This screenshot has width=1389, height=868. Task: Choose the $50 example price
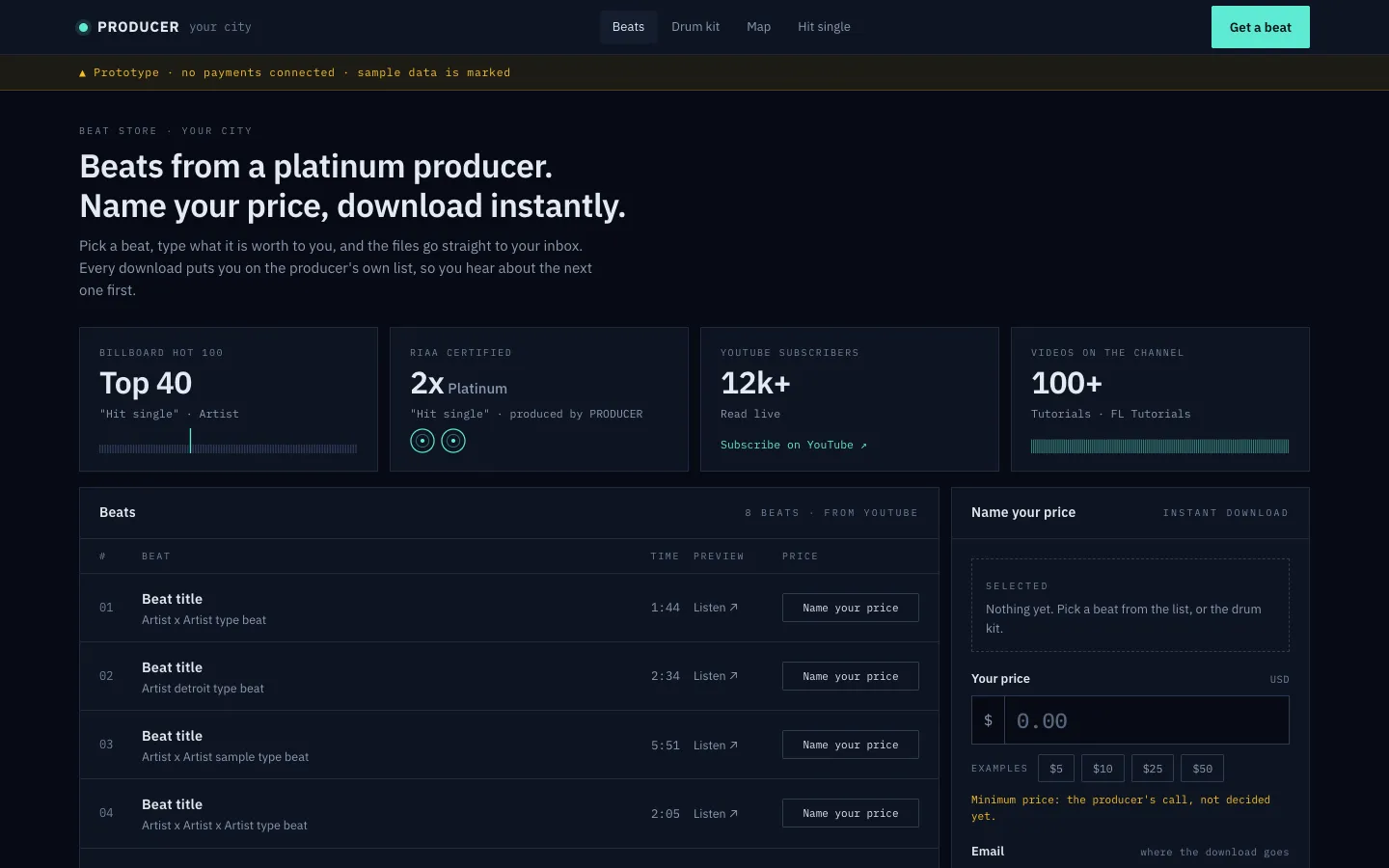[1202, 769]
